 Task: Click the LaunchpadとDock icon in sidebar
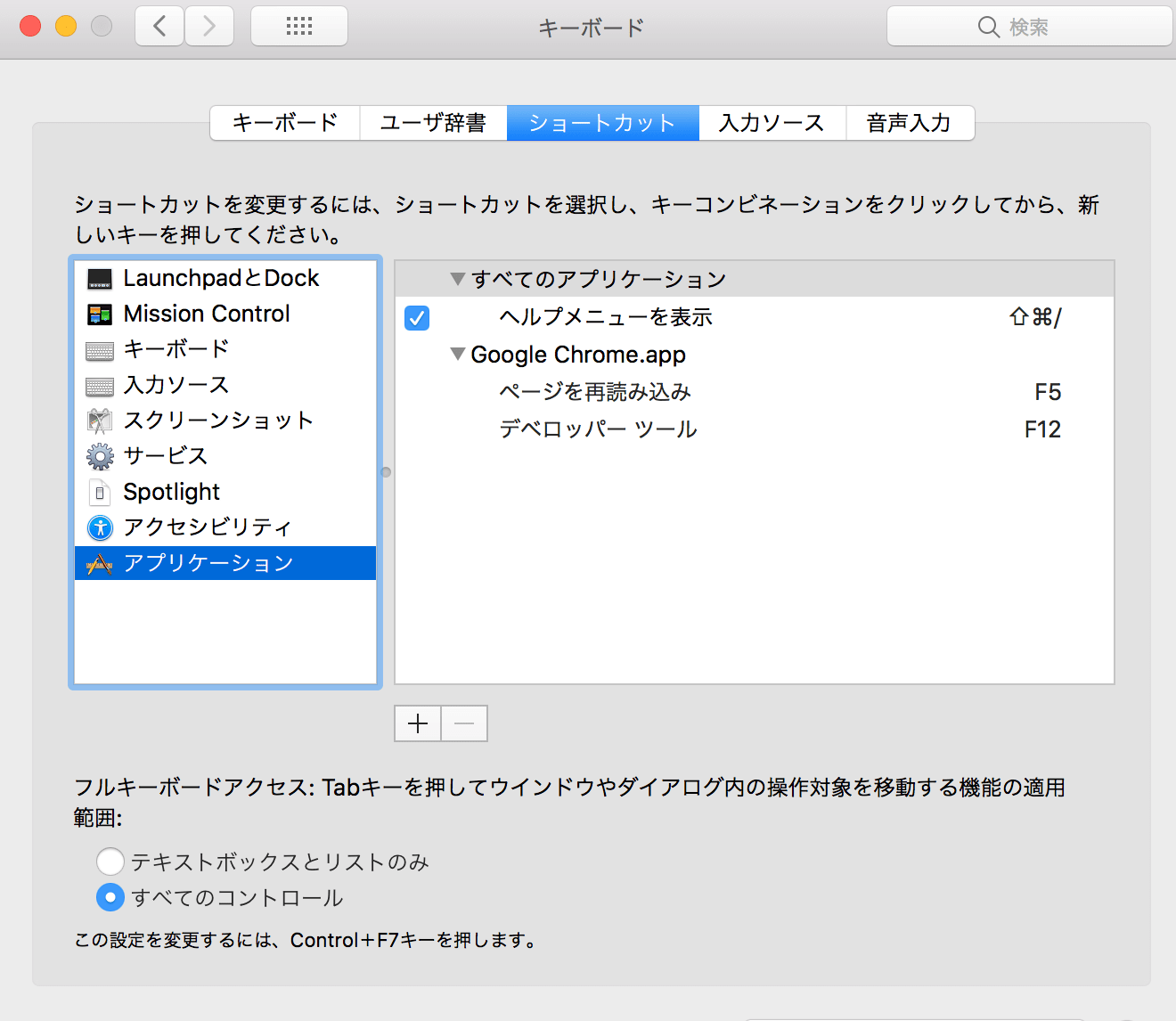[x=100, y=279]
